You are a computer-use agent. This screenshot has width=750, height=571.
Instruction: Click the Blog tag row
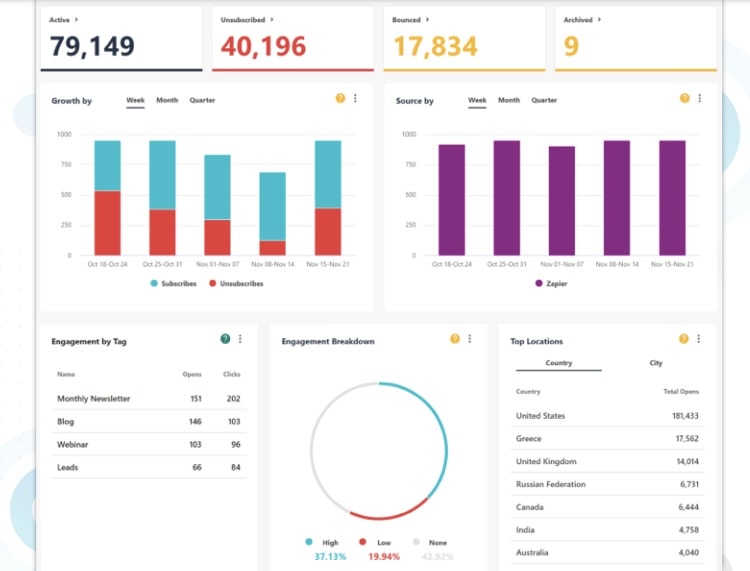[149, 421]
